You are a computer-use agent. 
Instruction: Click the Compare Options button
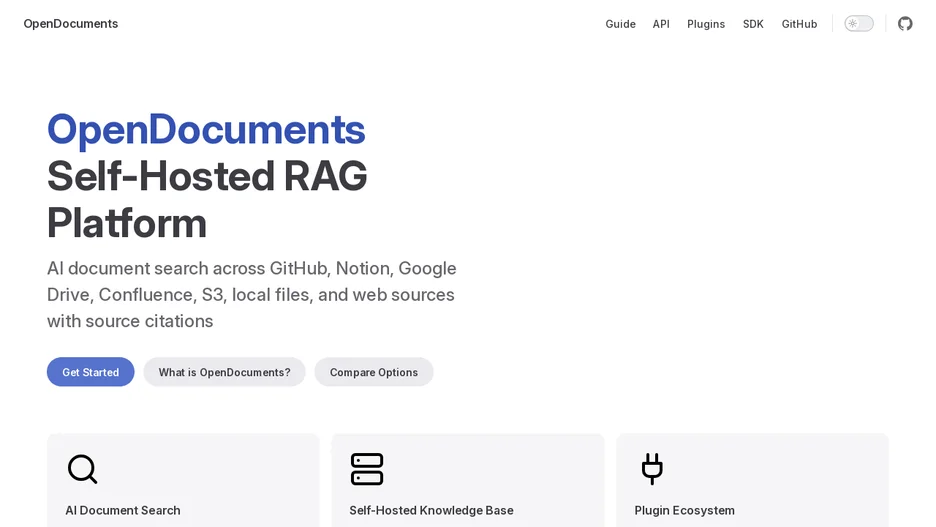374,372
